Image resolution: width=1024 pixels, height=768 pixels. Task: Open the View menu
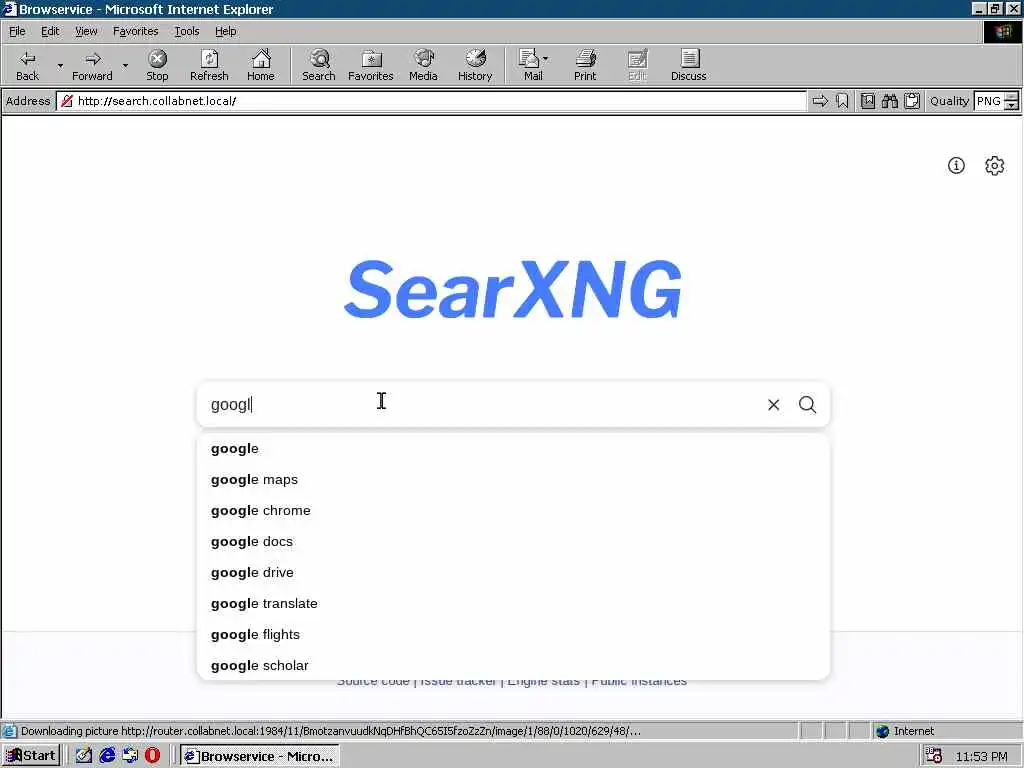tap(86, 31)
